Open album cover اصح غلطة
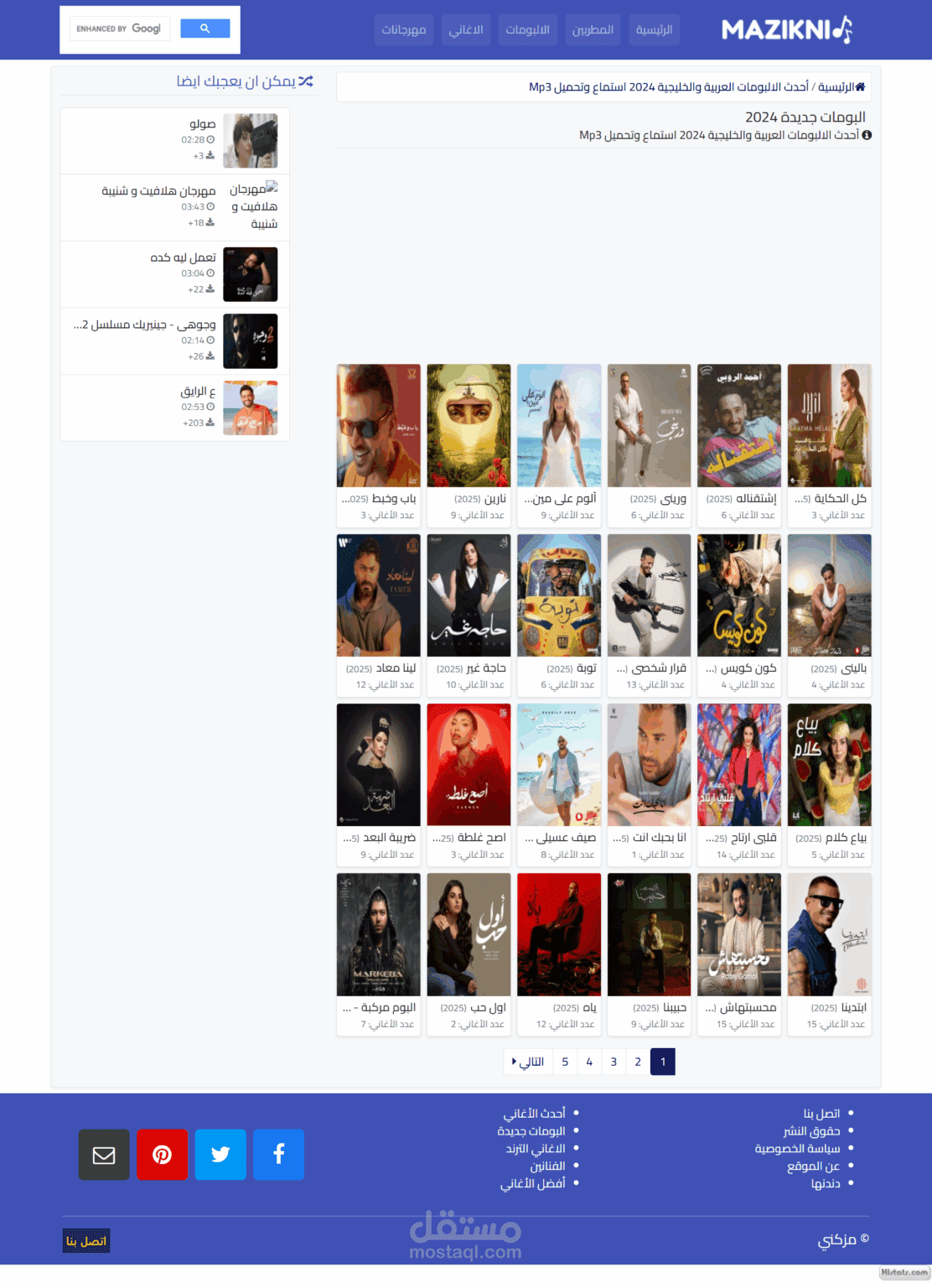932x1288 pixels. point(469,765)
